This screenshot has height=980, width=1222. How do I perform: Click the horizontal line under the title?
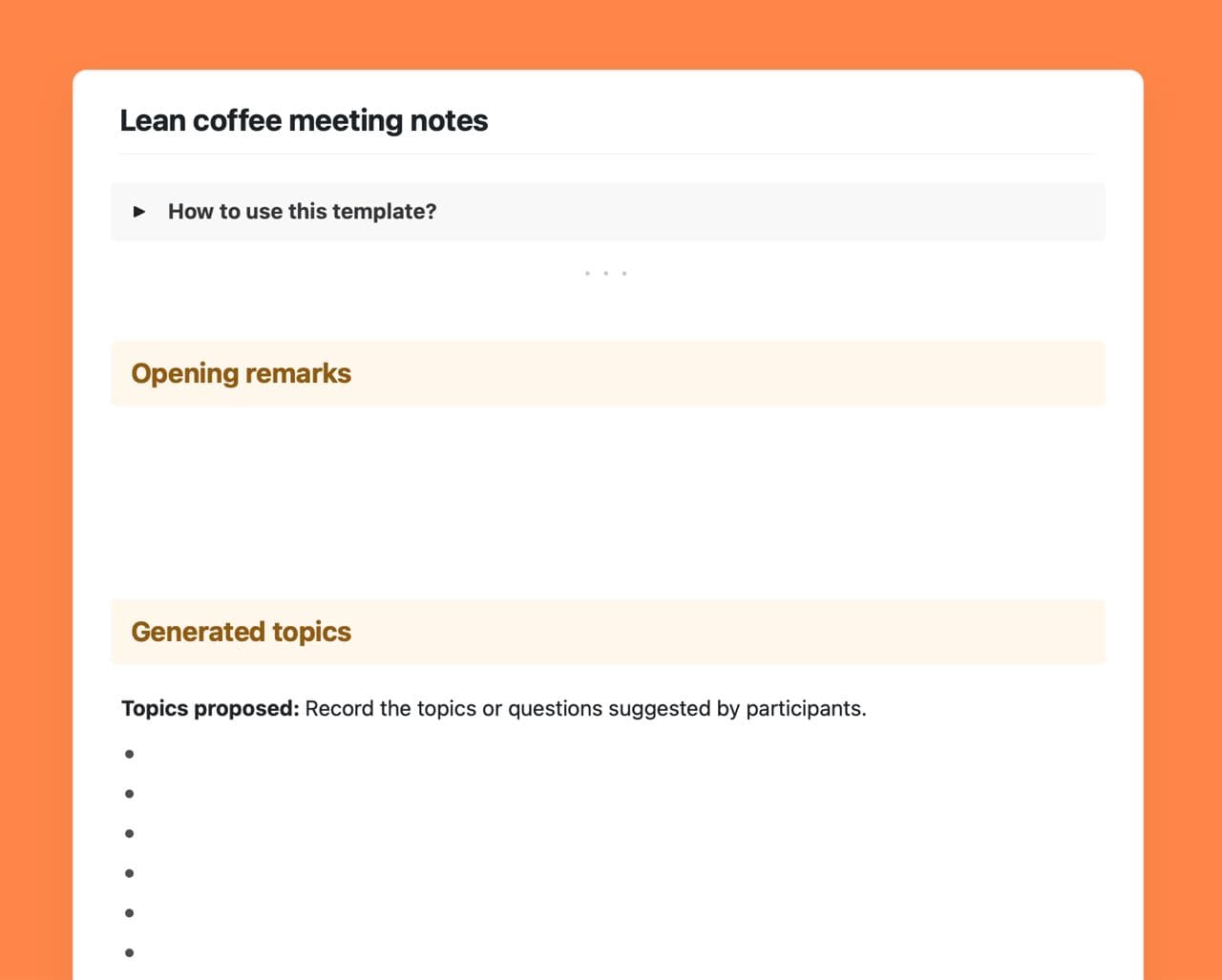coord(607,154)
